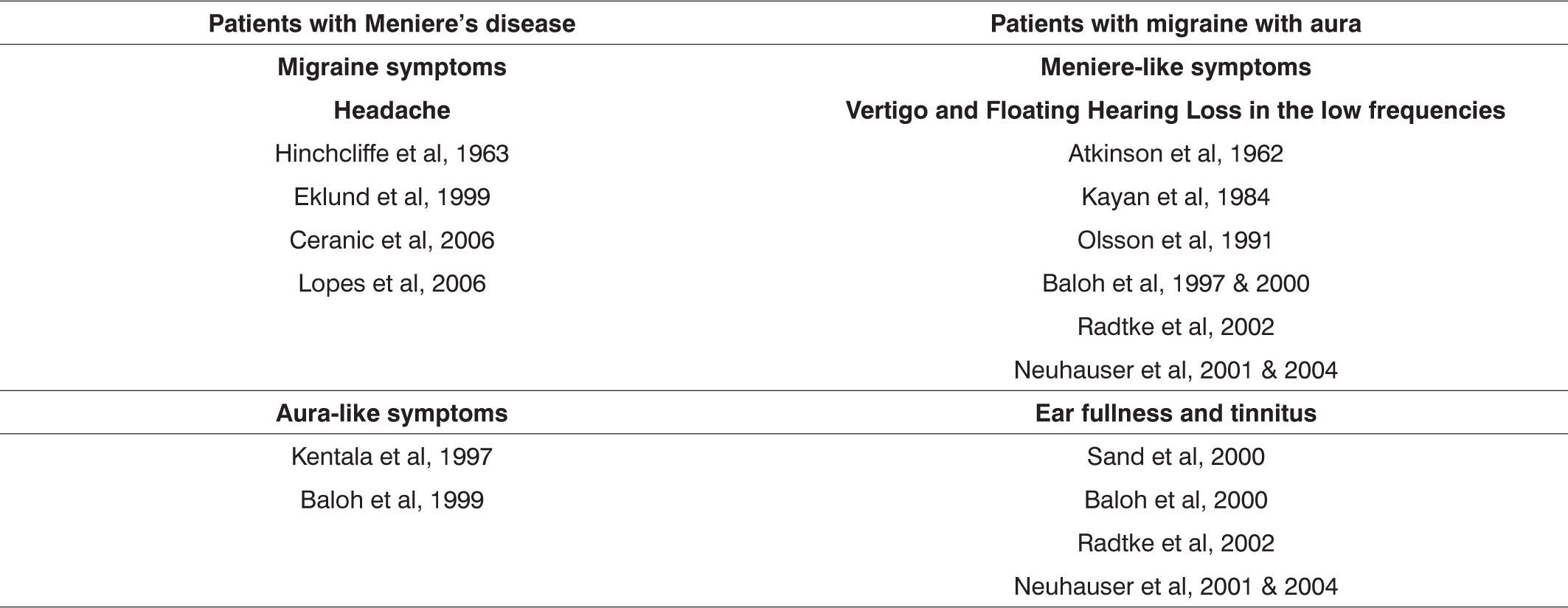
Task: Click the Hinchcliffe et al, 1963 citation
Action: [392, 153]
